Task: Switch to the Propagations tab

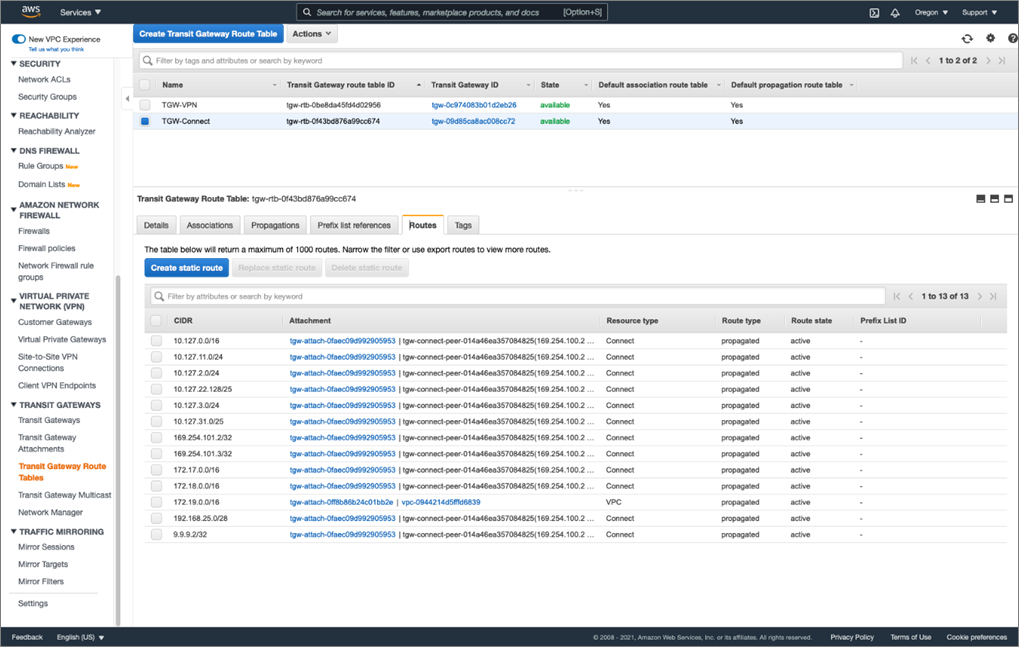Action: (275, 225)
